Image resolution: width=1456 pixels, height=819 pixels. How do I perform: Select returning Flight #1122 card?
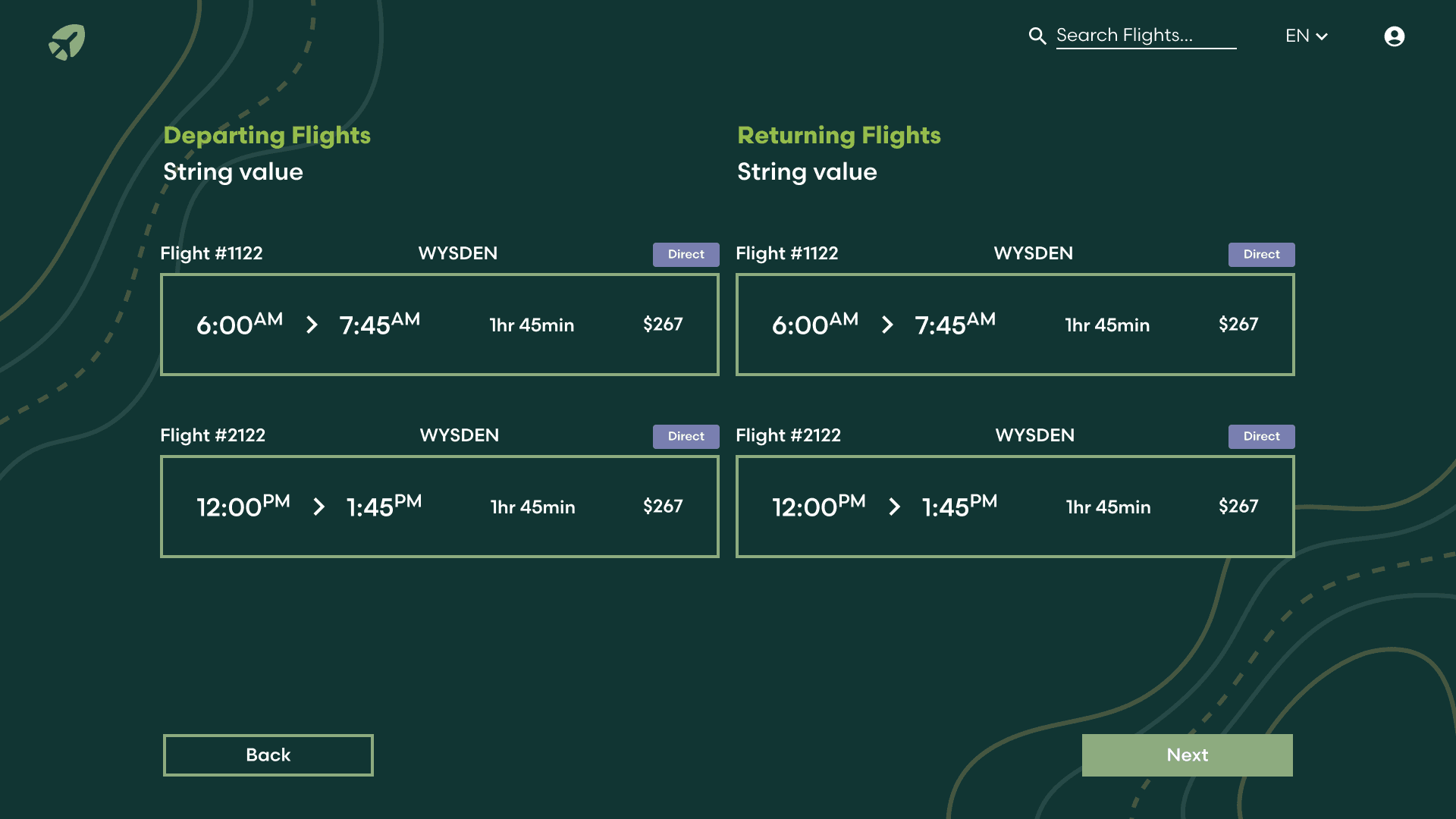[x=1015, y=325]
